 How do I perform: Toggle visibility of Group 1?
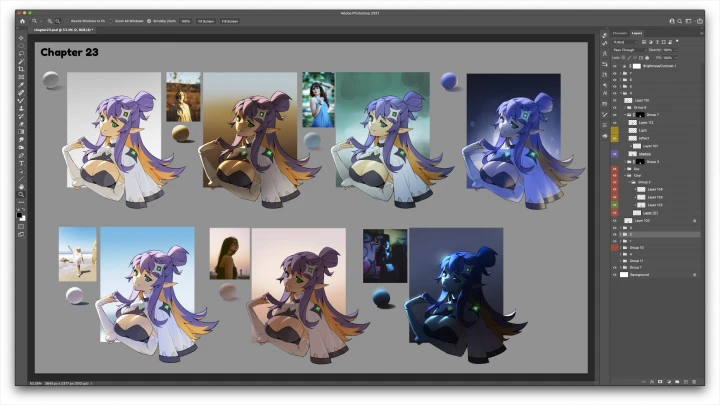614,267
